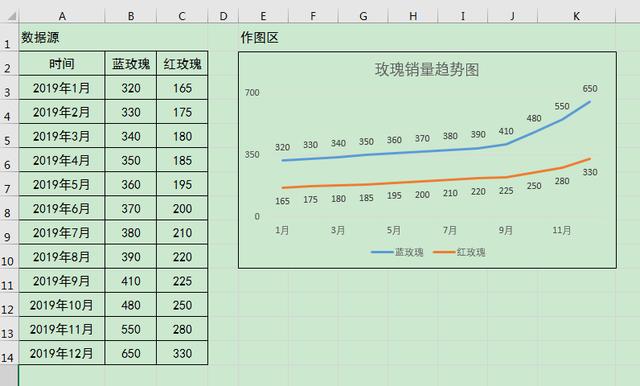Click the 蓝玫瑰 legend entry
Viewport: 640px width, 386px height.
(x=397, y=252)
